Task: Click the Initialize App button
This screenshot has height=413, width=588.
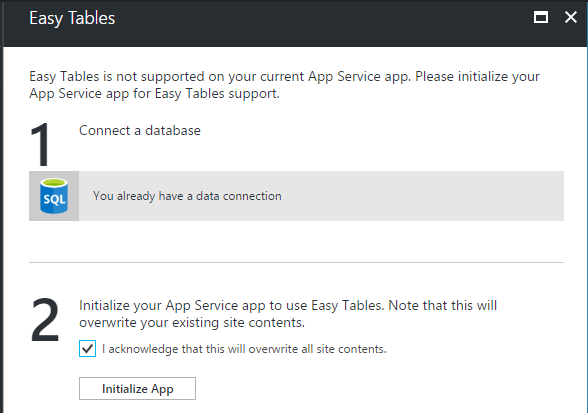Action: click(x=137, y=389)
